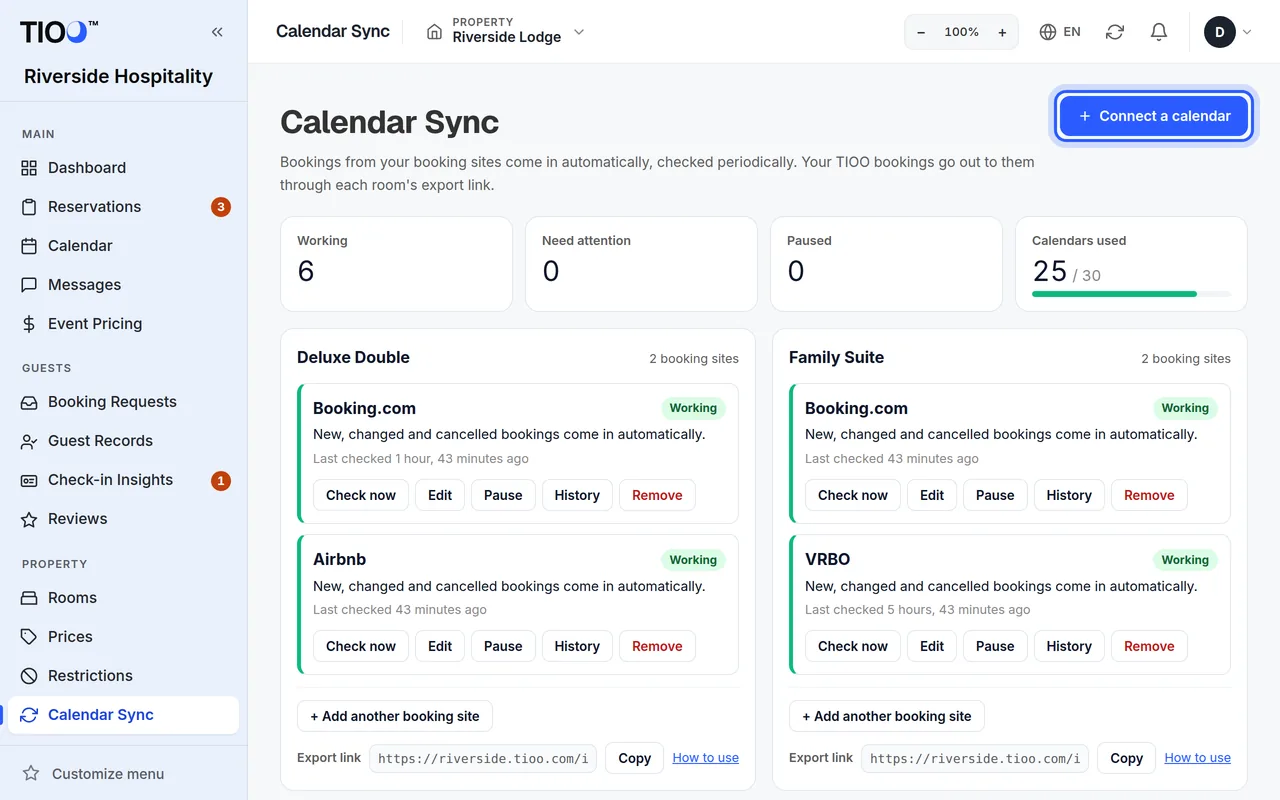This screenshot has height=800, width=1280.
Task: Pause the VRBO sync
Action: click(995, 646)
